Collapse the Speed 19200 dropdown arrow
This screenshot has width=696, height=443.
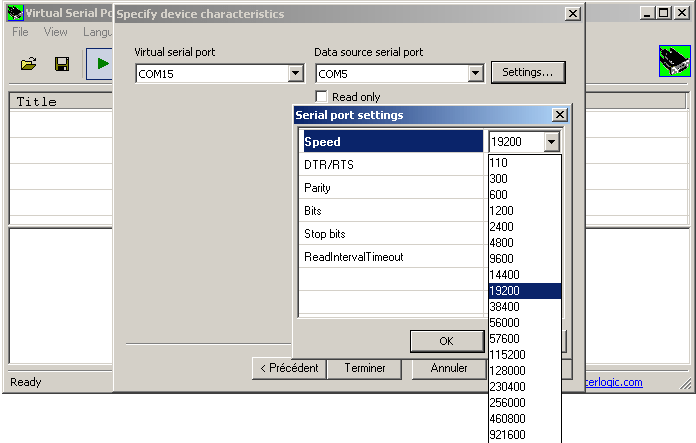pyautogui.click(x=551, y=142)
